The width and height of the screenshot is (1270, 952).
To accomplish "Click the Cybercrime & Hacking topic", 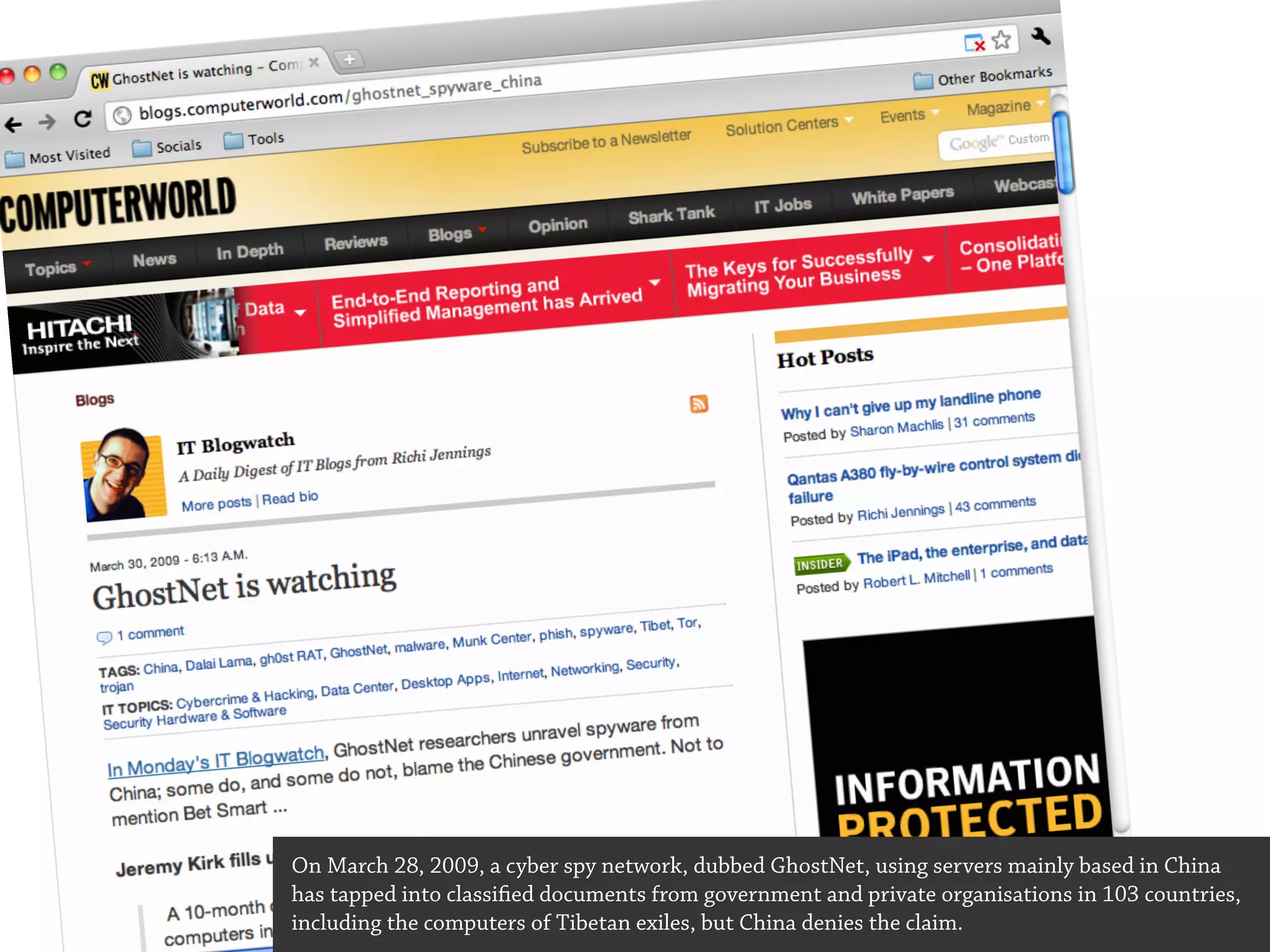I will tap(246, 698).
